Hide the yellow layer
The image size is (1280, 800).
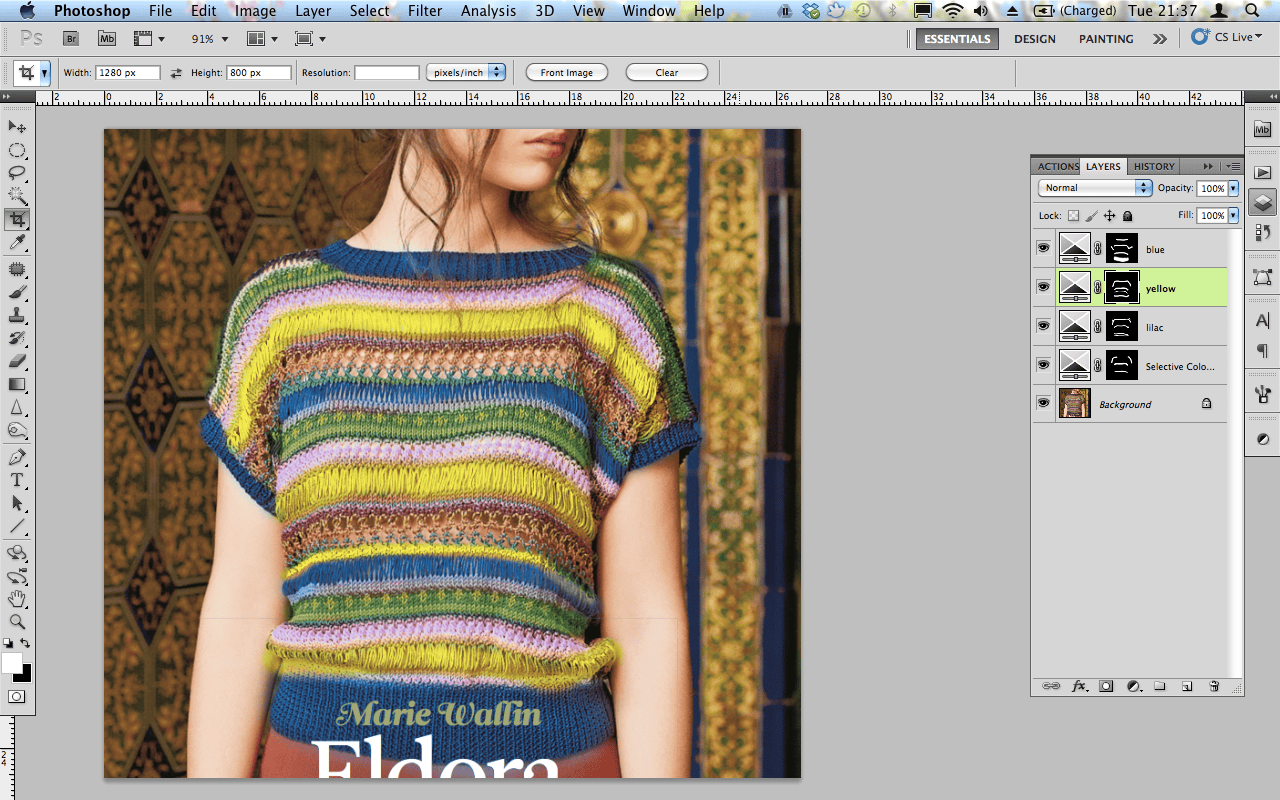click(1044, 287)
